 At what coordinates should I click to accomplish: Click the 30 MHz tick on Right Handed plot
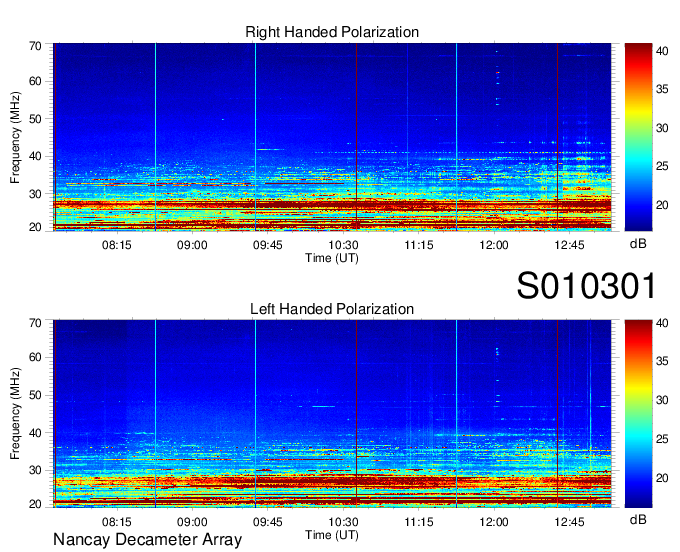[35, 194]
